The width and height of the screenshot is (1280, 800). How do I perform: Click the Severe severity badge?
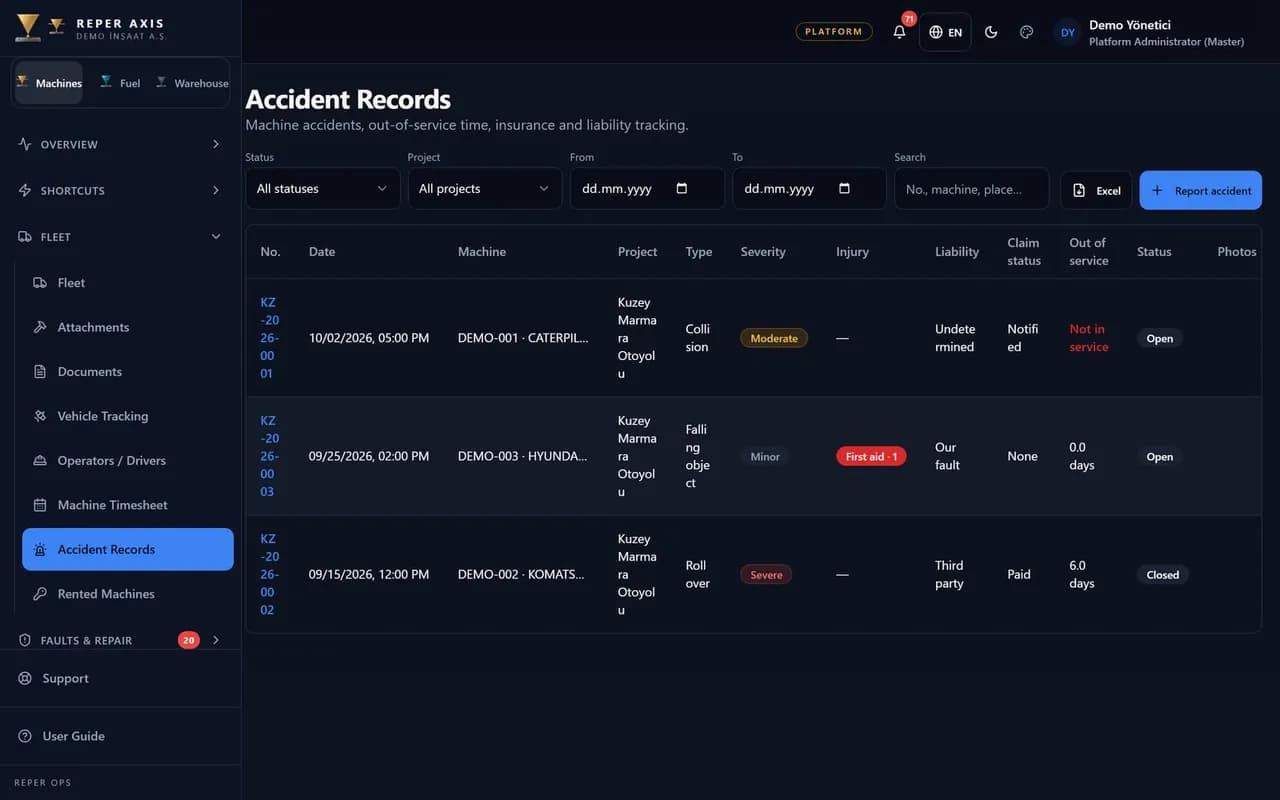pyautogui.click(x=766, y=574)
